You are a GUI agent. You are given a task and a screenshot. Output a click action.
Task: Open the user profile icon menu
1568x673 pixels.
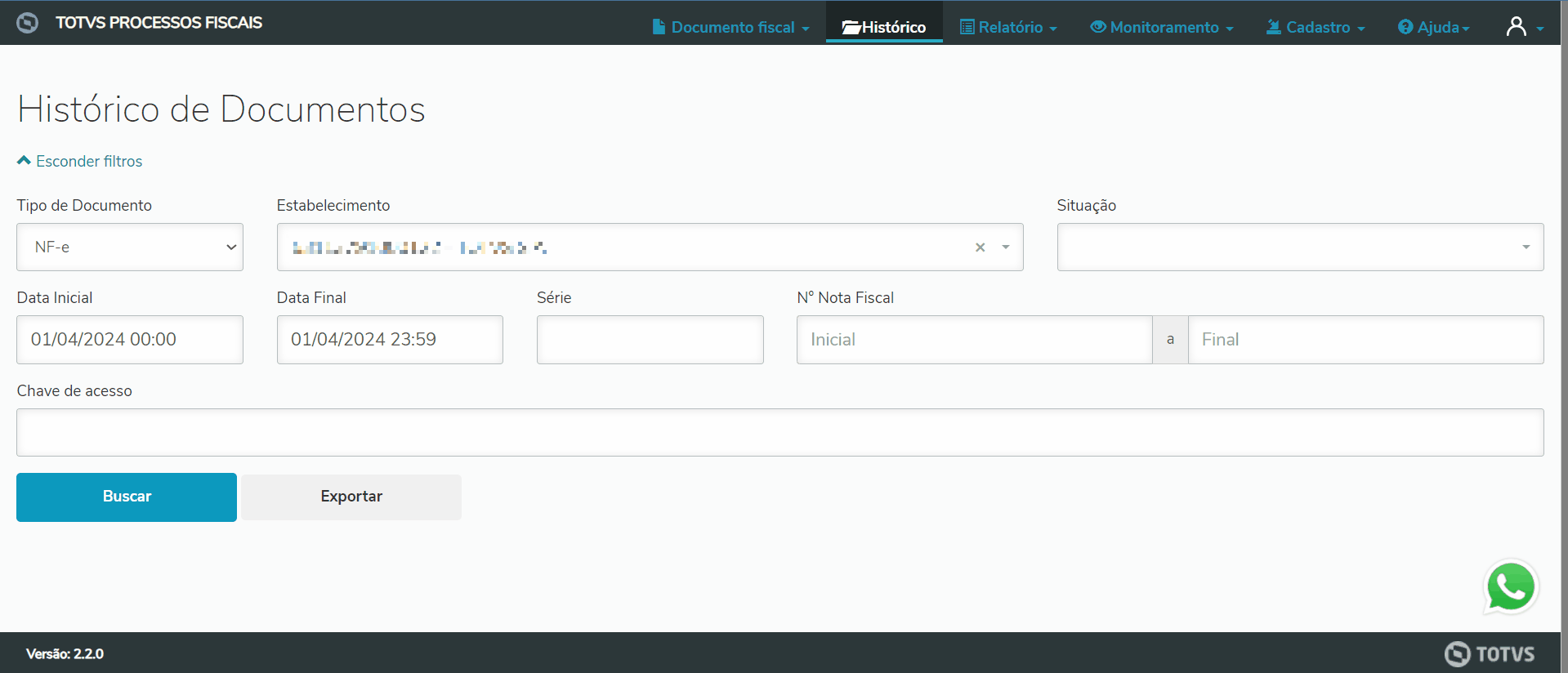click(x=1524, y=27)
